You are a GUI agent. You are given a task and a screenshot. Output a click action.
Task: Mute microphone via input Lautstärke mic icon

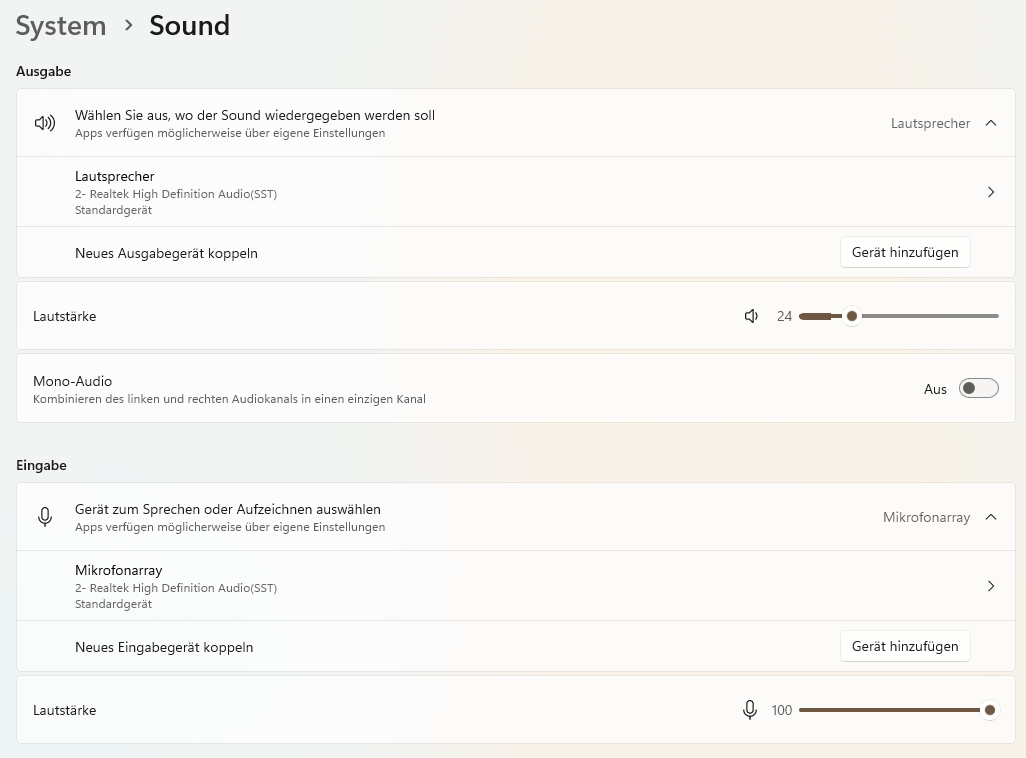click(750, 710)
